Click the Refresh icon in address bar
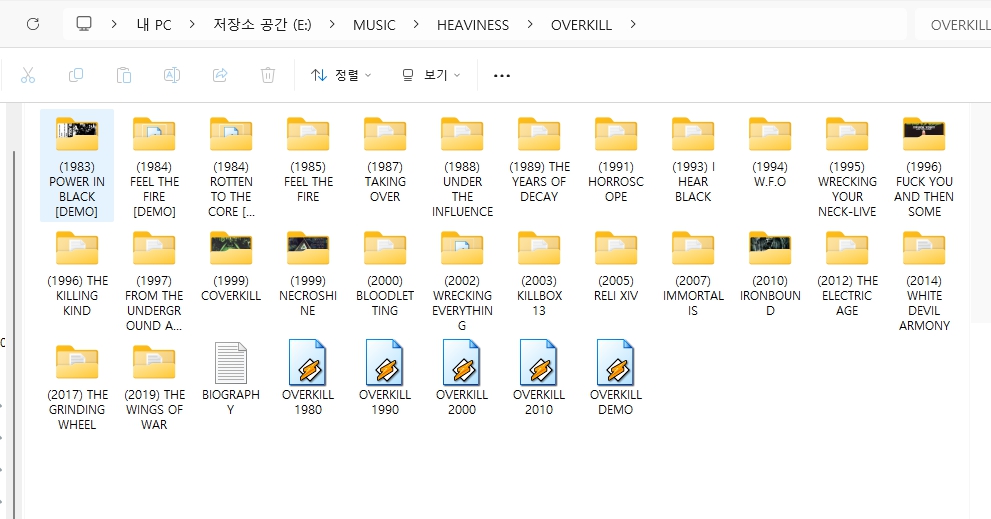Image resolution: width=991 pixels, height=519 pixels. 33,24
